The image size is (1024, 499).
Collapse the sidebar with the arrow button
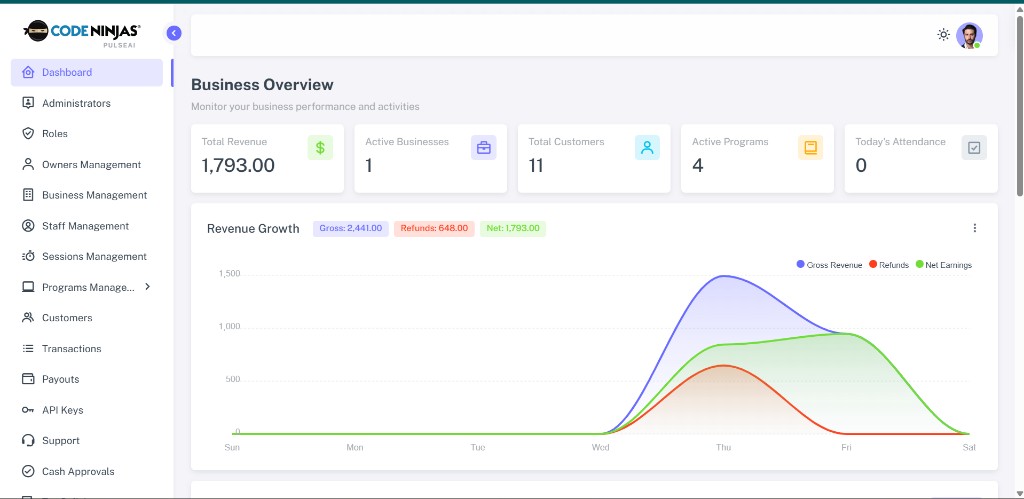[174, 33]
